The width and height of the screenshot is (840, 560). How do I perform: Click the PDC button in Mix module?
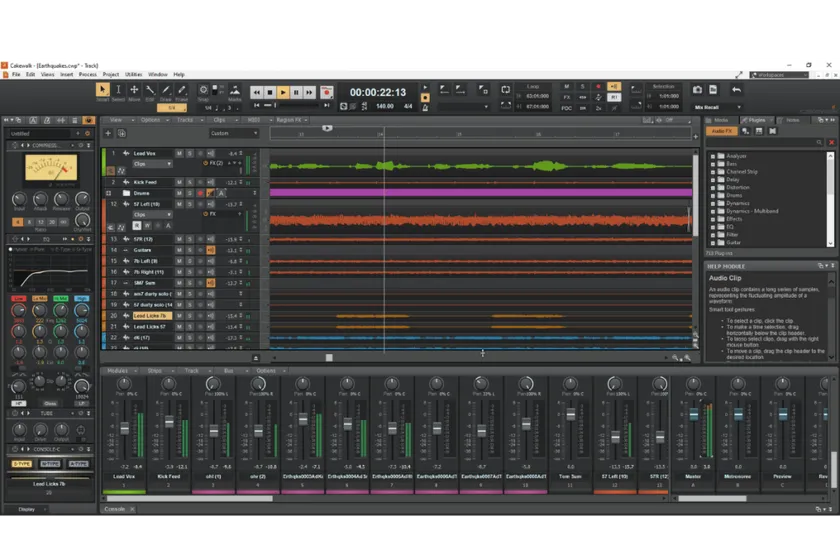click(567, 108)
